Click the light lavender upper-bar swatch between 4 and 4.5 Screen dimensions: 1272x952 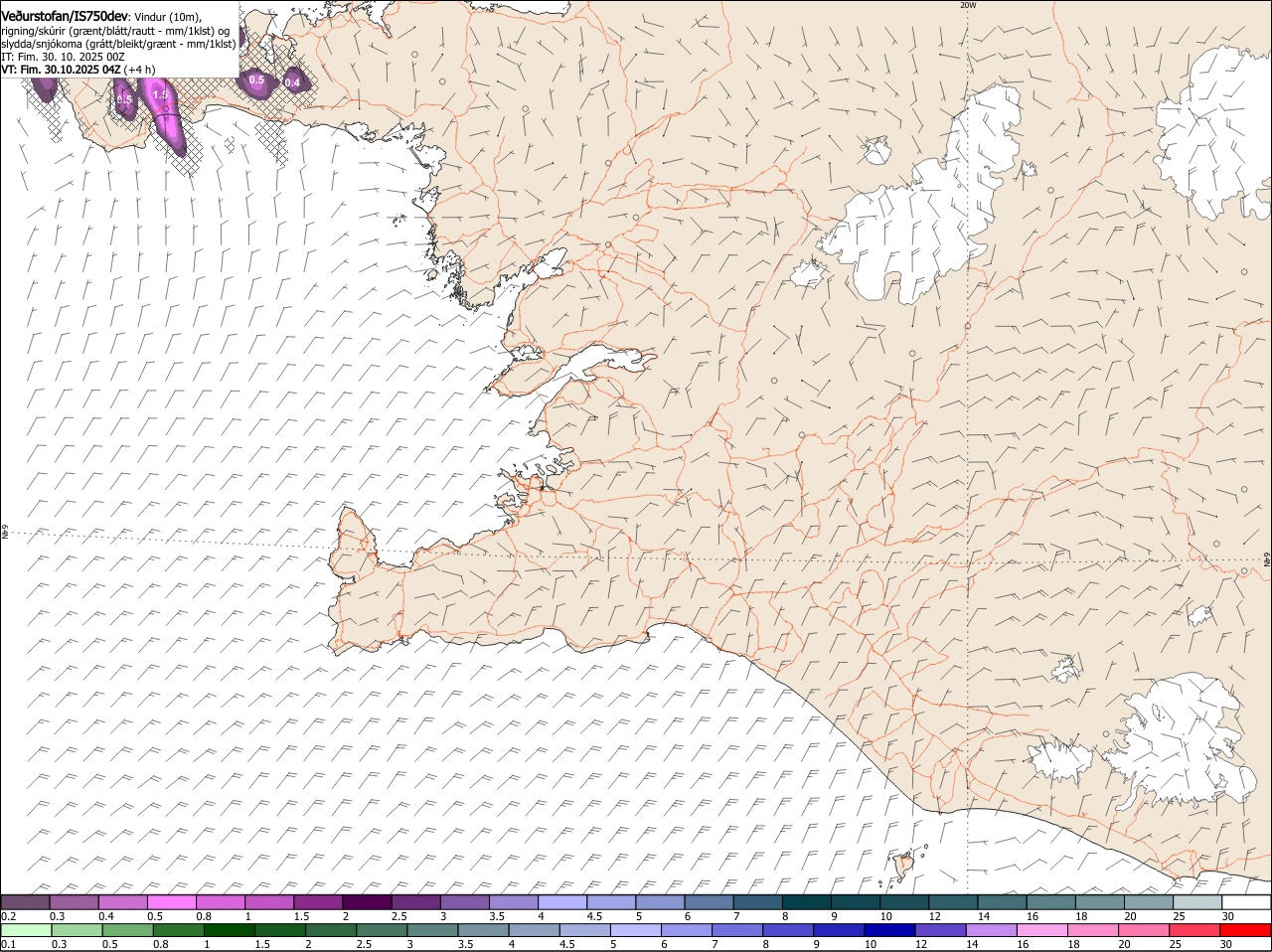pos(561,902)
